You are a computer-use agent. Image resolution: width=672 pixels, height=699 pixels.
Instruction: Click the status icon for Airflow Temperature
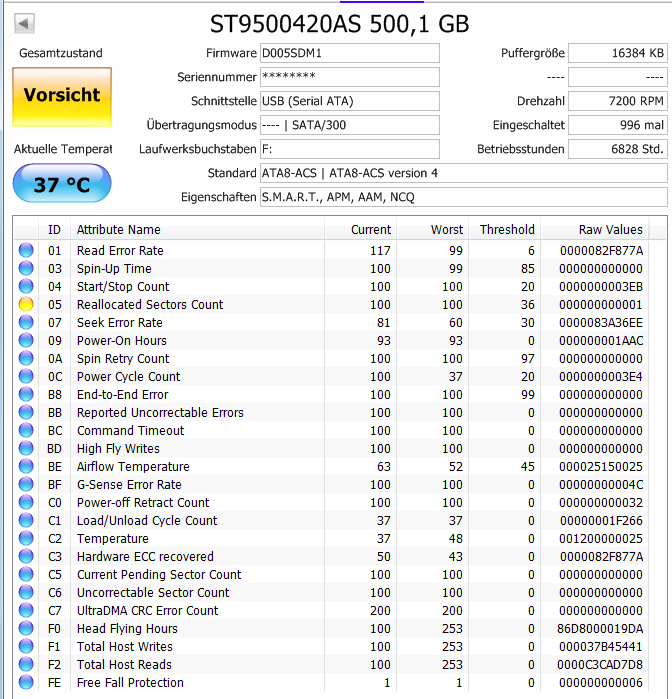[26, 466]
